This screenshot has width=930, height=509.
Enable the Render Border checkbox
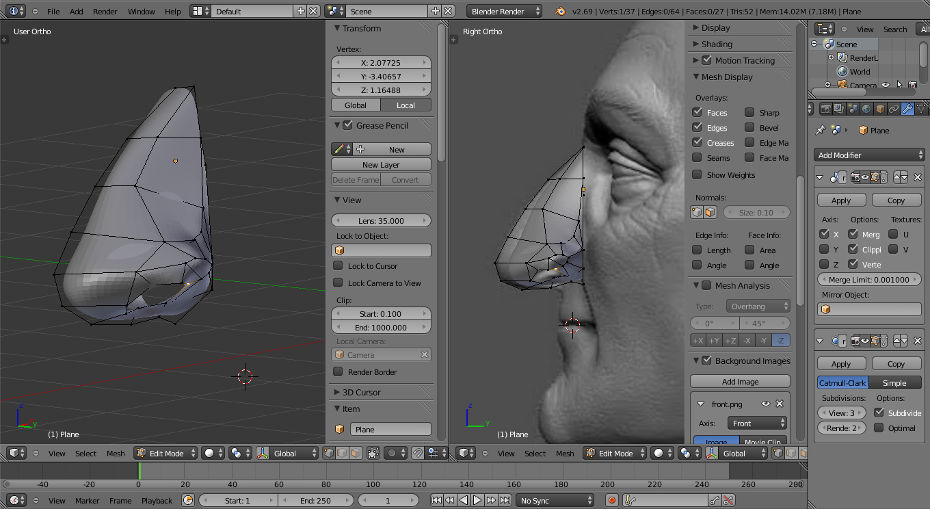338,372
